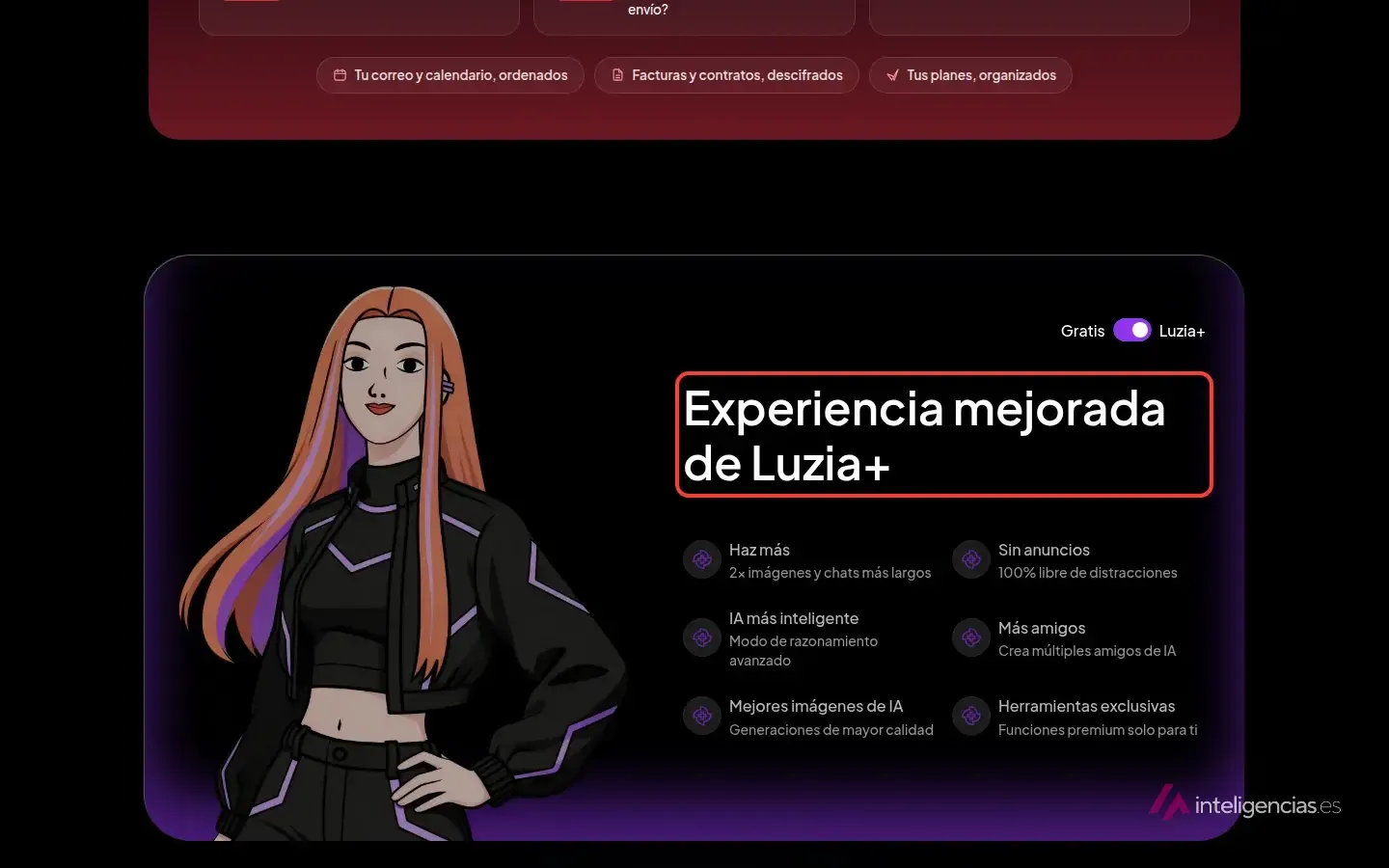Click the icon beside 'Más amigos'
This screenshot has width=1389, height=868.
(971, 637)
